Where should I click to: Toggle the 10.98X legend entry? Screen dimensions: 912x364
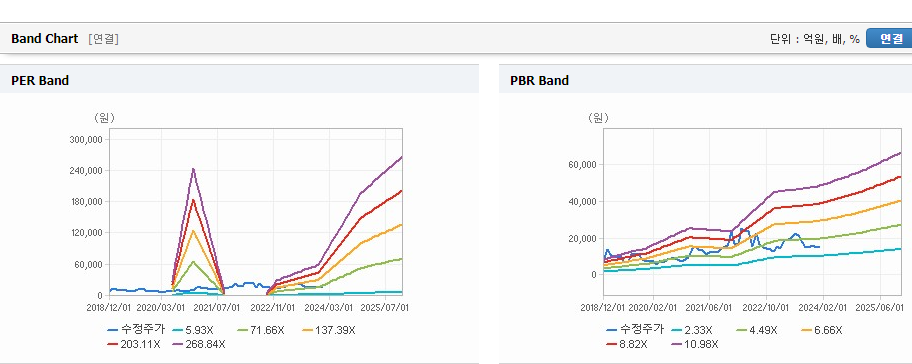click(694, 344)
